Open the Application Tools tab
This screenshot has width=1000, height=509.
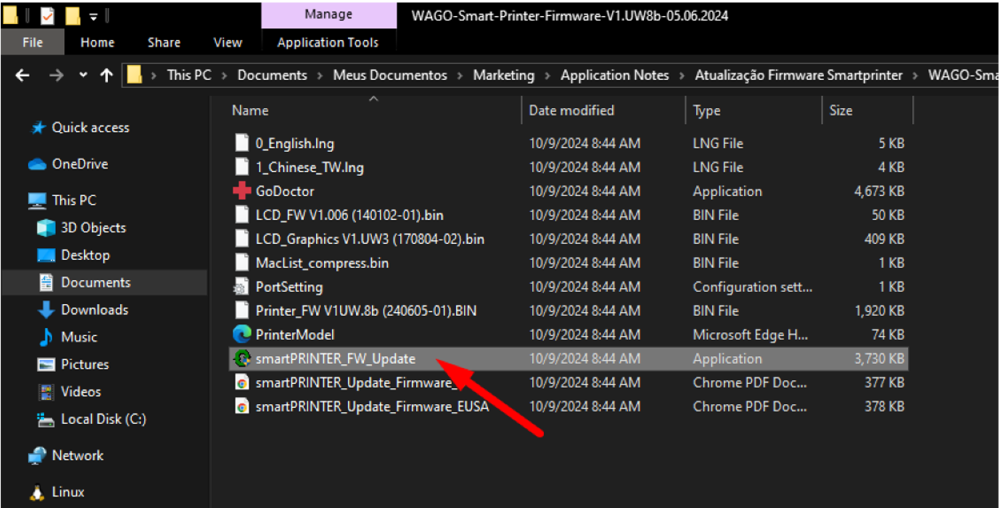coord(328,43)
